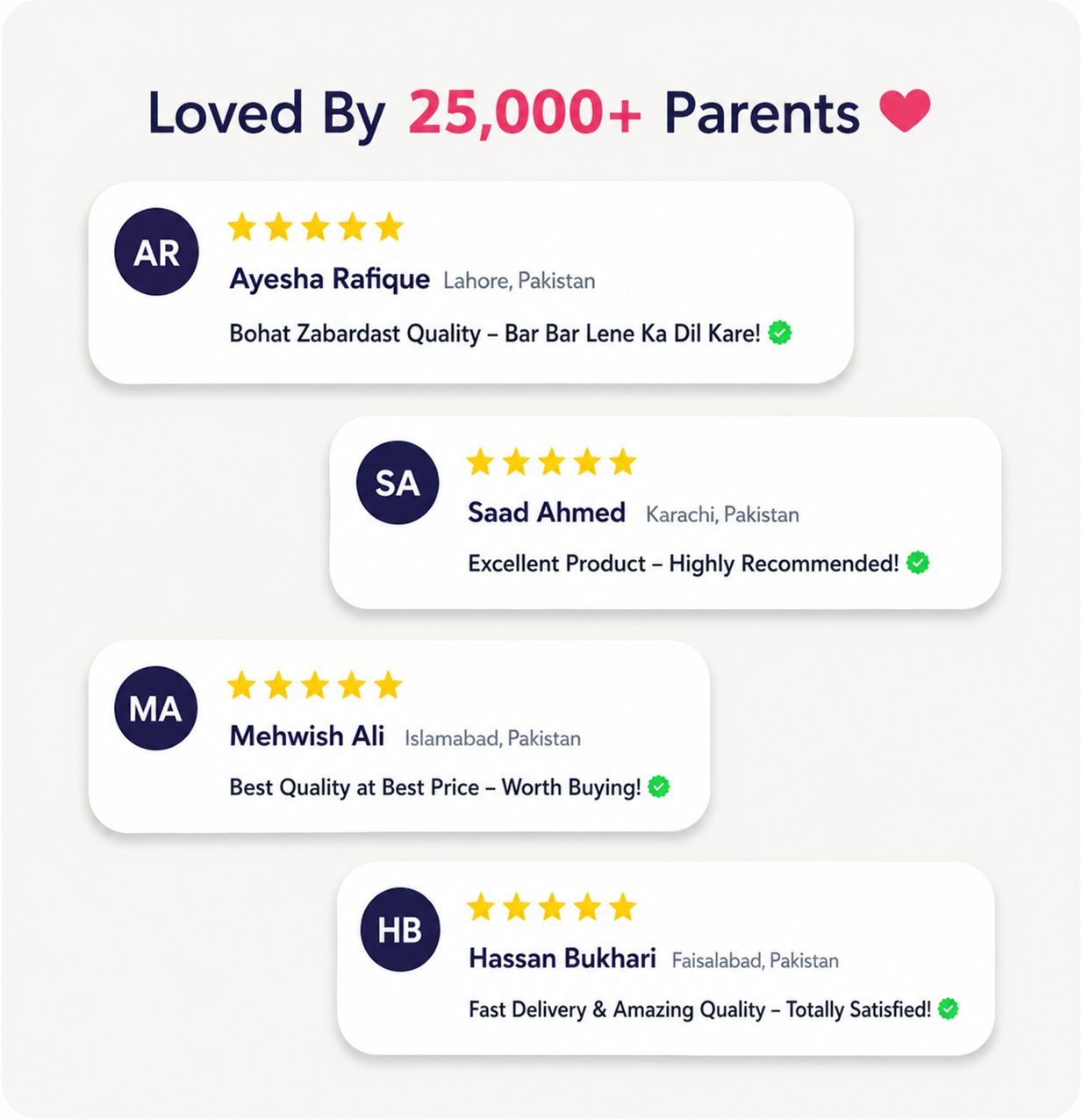This screenshot has width=1082, height=1120.
Task: Click verified badge on Ayesha Rafique's review
Action: [x=780, y=333]
